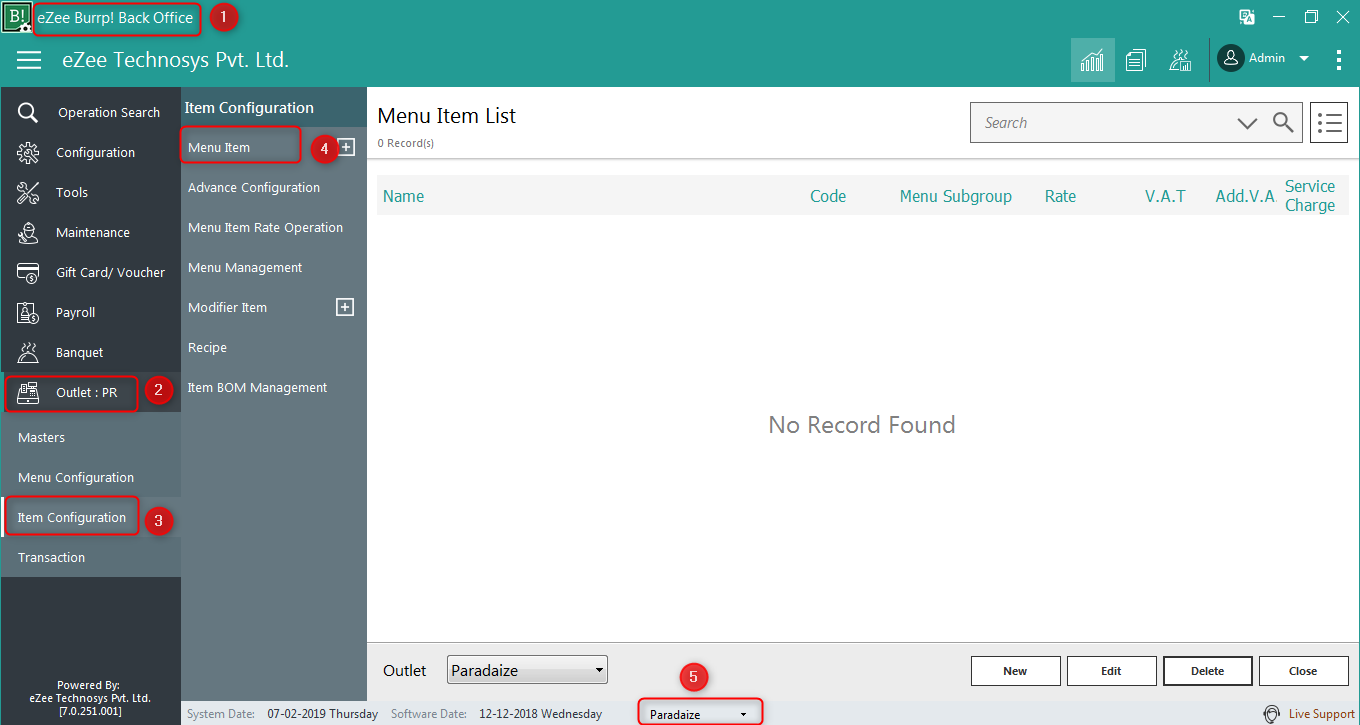Open the Maintenance sidebar section
The width and height of the screenshot is (1360, 725).
(90, 233)
